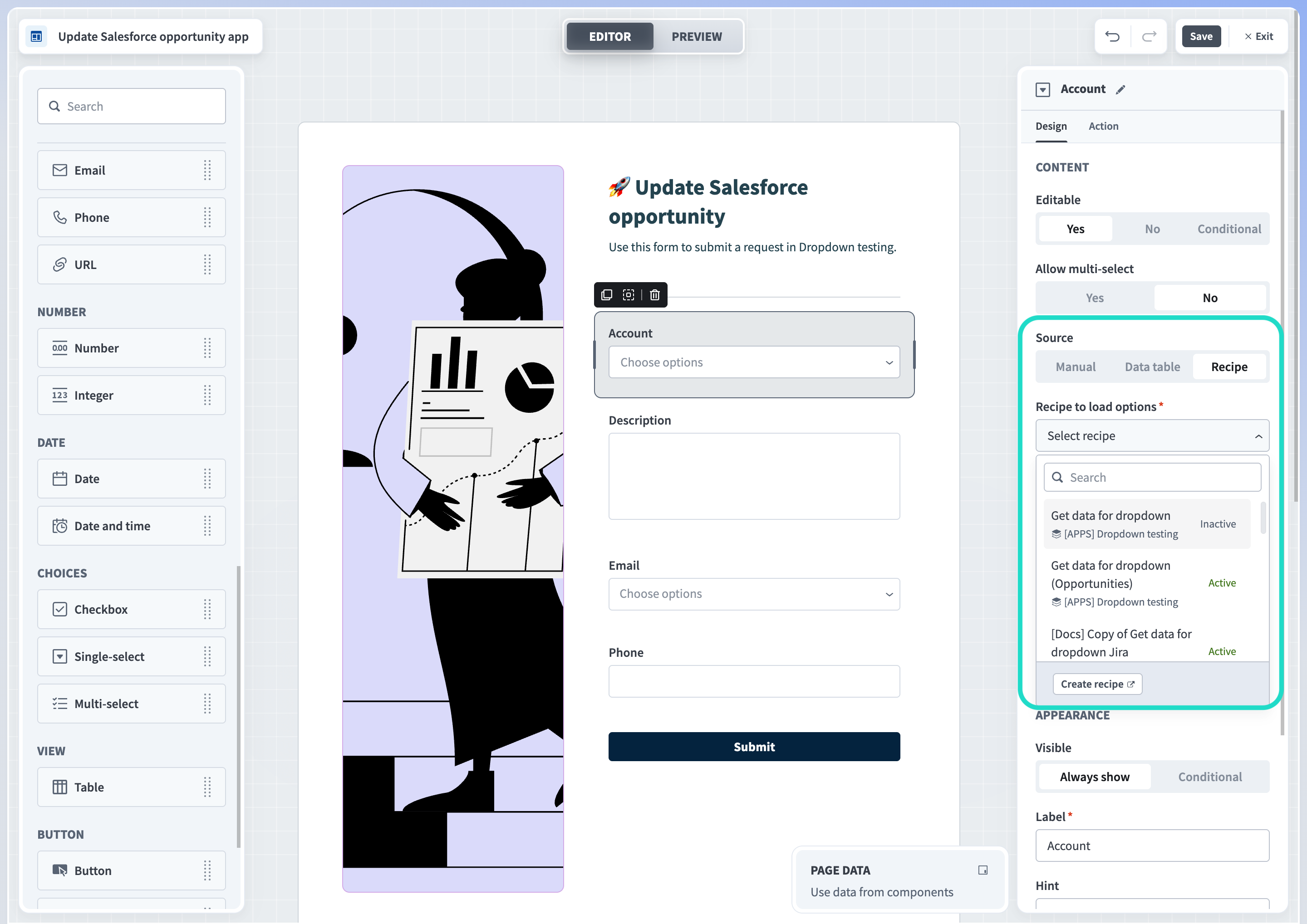Click the Button component icon

pyautogui.click(x=60, y=870)
